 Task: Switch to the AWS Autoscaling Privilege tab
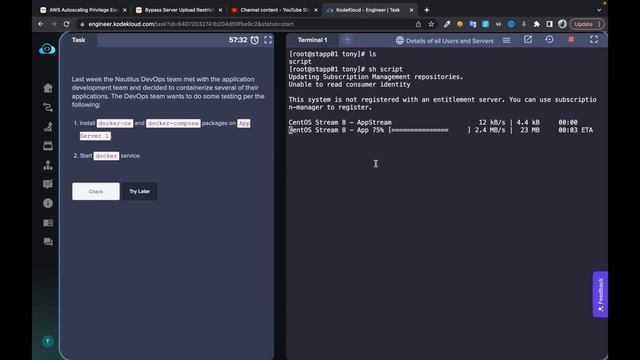[83, 10]
